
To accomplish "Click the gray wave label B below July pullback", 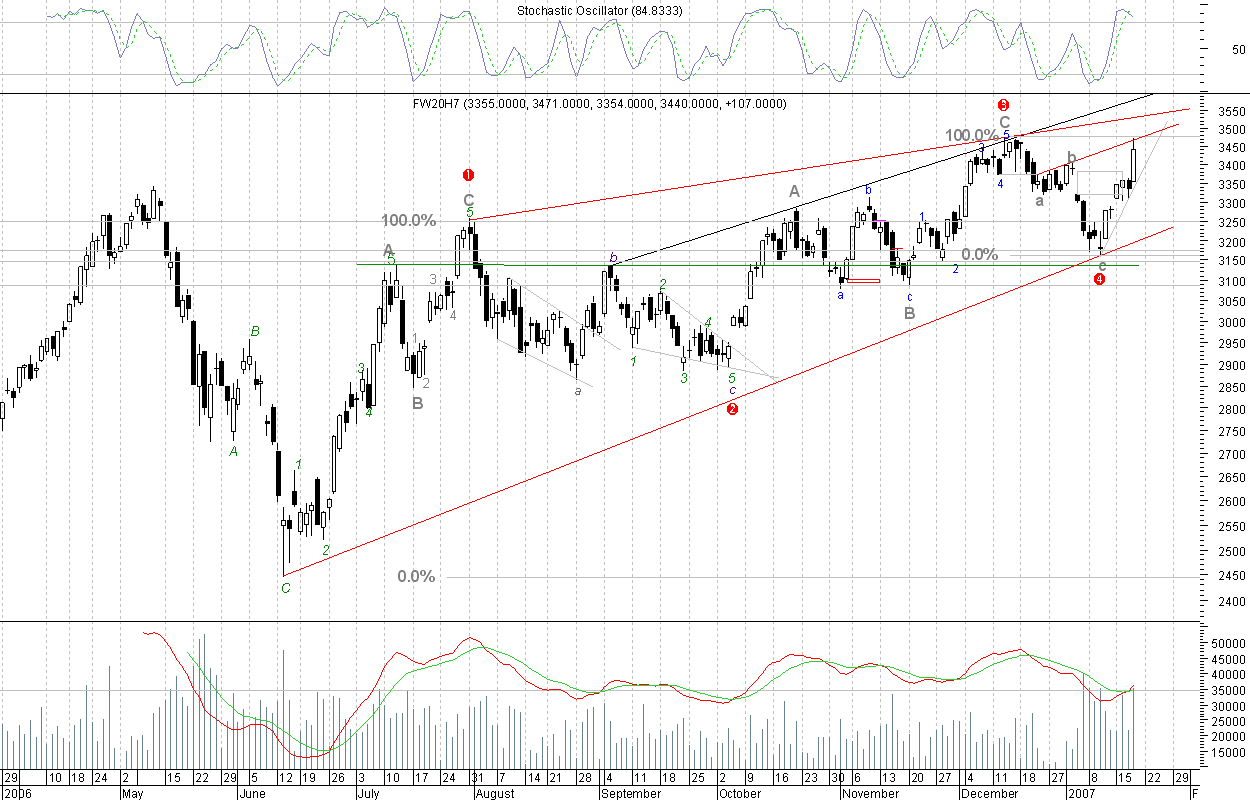I will [x=417, y=403].
